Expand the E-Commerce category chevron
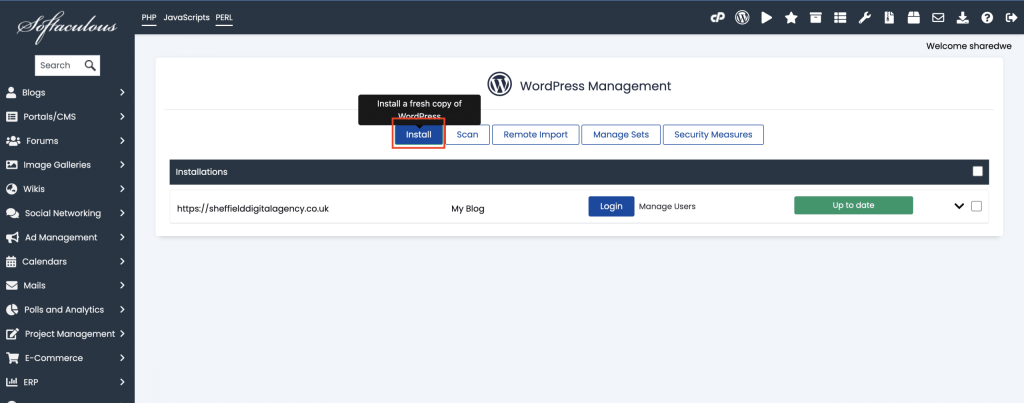 click(122, 358)
